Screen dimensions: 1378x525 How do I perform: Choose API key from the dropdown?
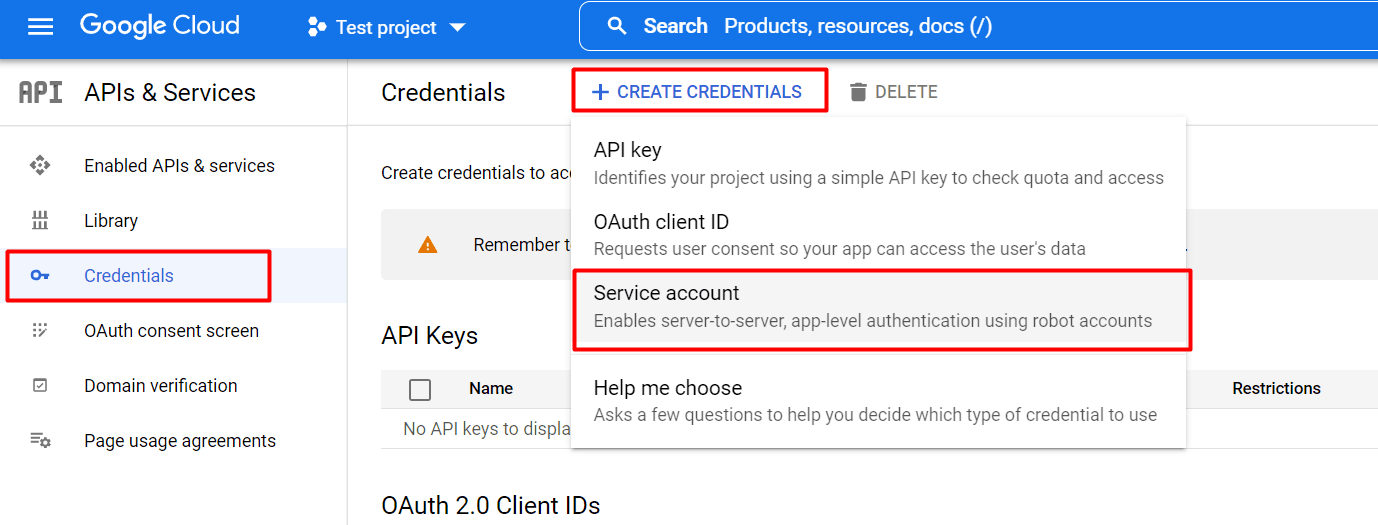(x=878, y=163)
